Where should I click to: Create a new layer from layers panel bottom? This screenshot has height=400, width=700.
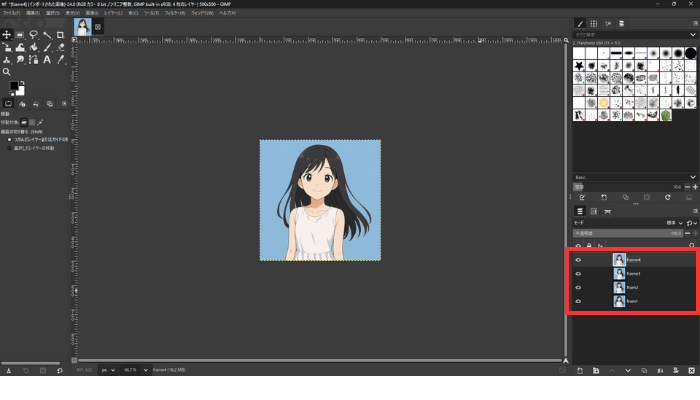coord(580,371)
